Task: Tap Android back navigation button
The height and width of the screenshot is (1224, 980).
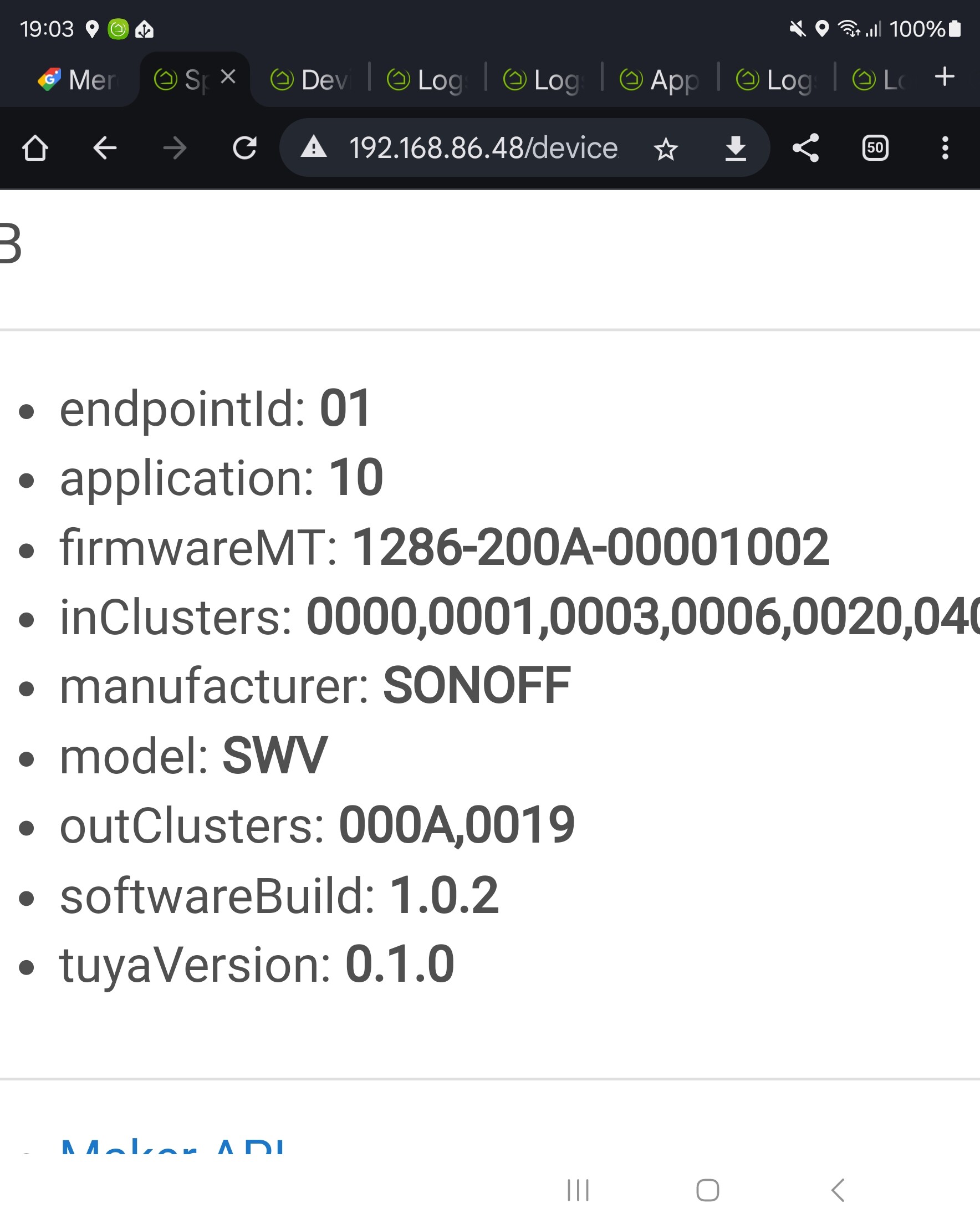Action: 838,1190
